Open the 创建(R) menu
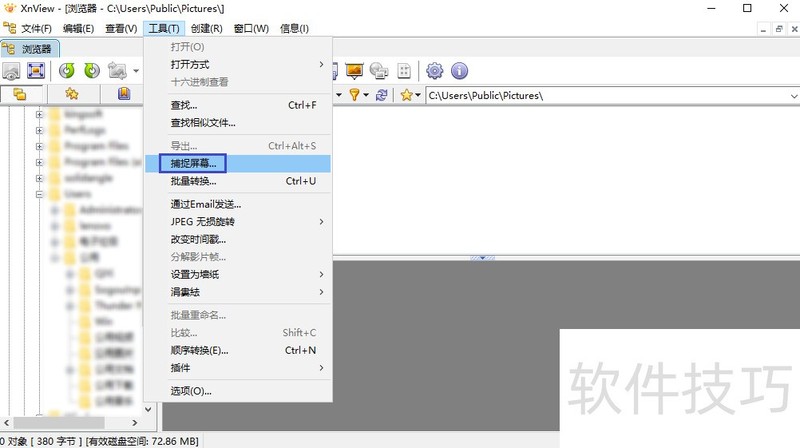The width and height of the screenshot is (800, 448). click(x=206, y=29)
